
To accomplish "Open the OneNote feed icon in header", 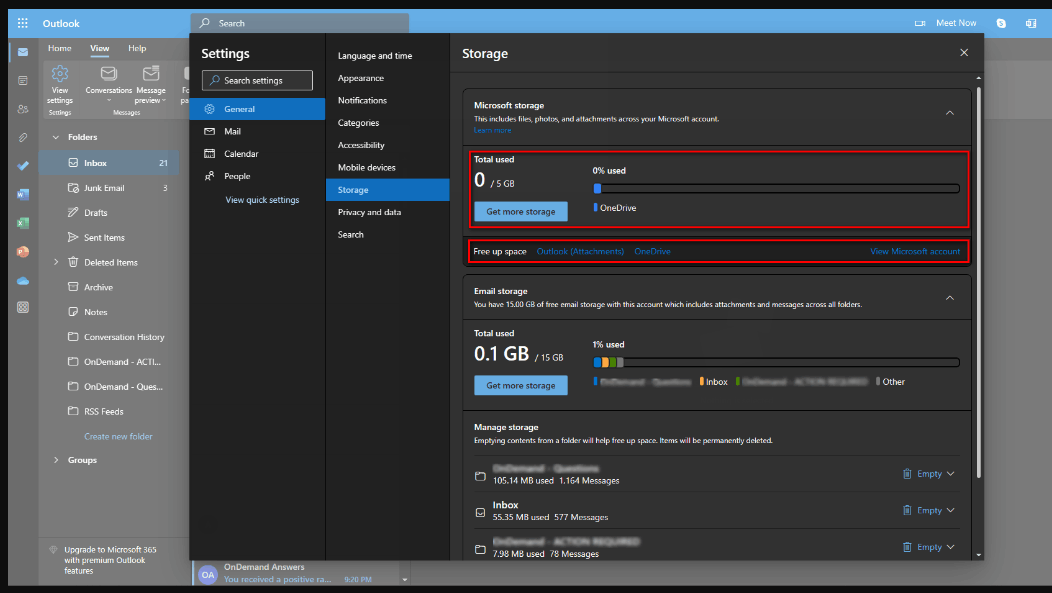I will 1031,23.
